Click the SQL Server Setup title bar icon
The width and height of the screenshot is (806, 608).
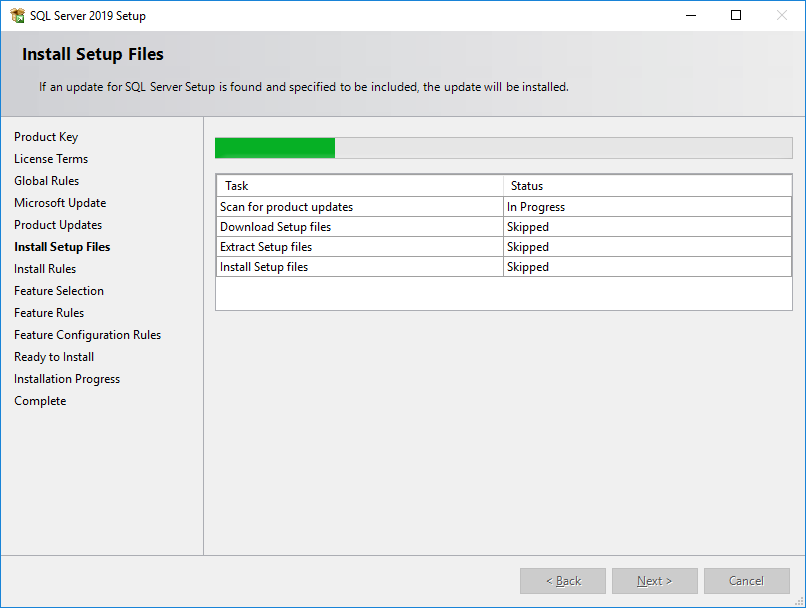(17, 15)
